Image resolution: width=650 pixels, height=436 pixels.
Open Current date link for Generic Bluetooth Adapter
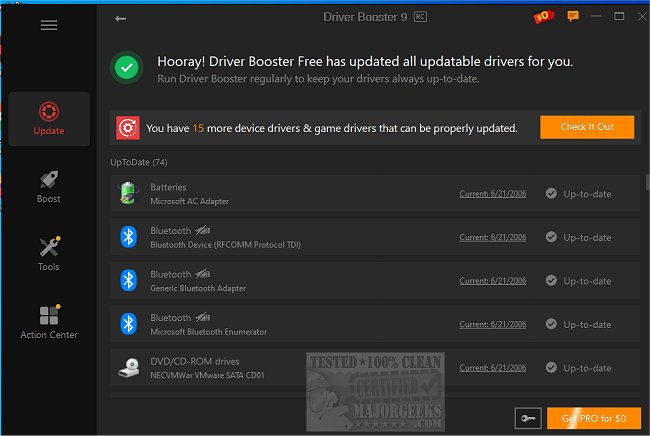pos(492,281)
